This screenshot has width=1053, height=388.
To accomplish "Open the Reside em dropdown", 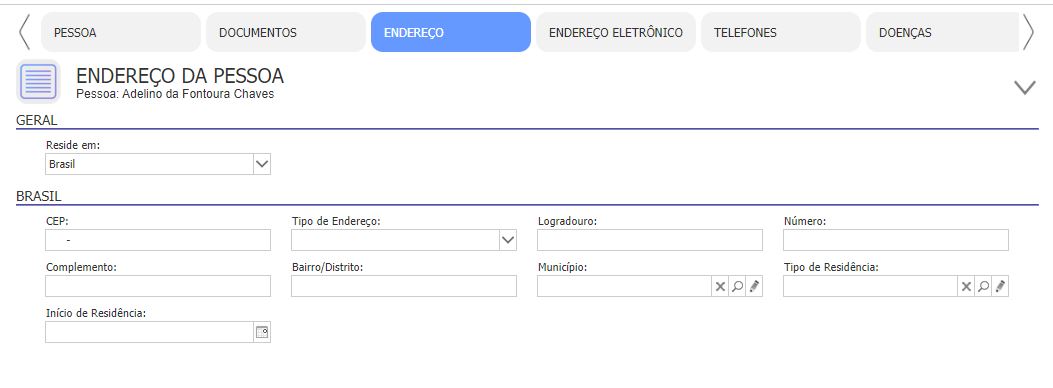I will click(x=262, y=164).
